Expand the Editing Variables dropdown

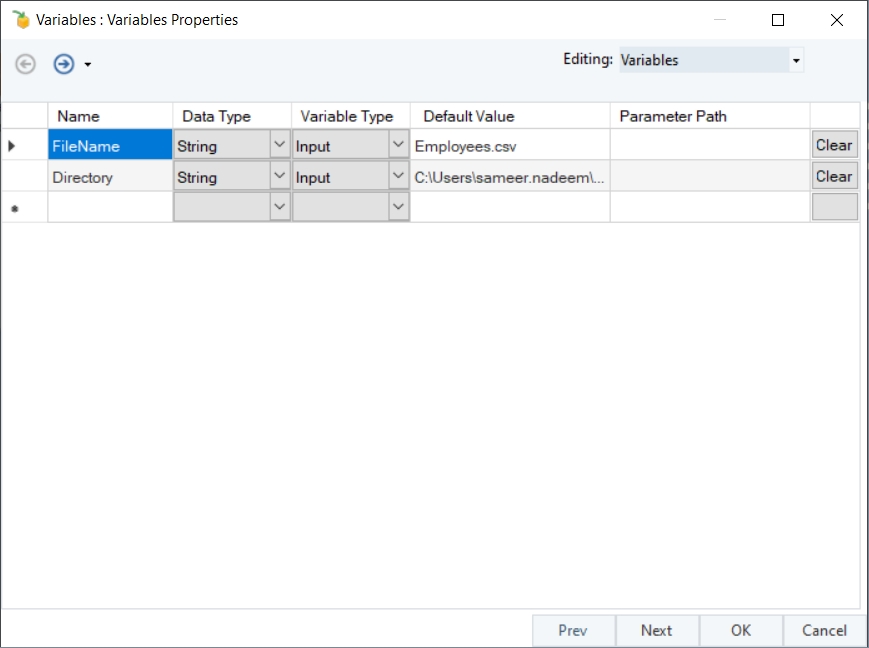point(796,61)
